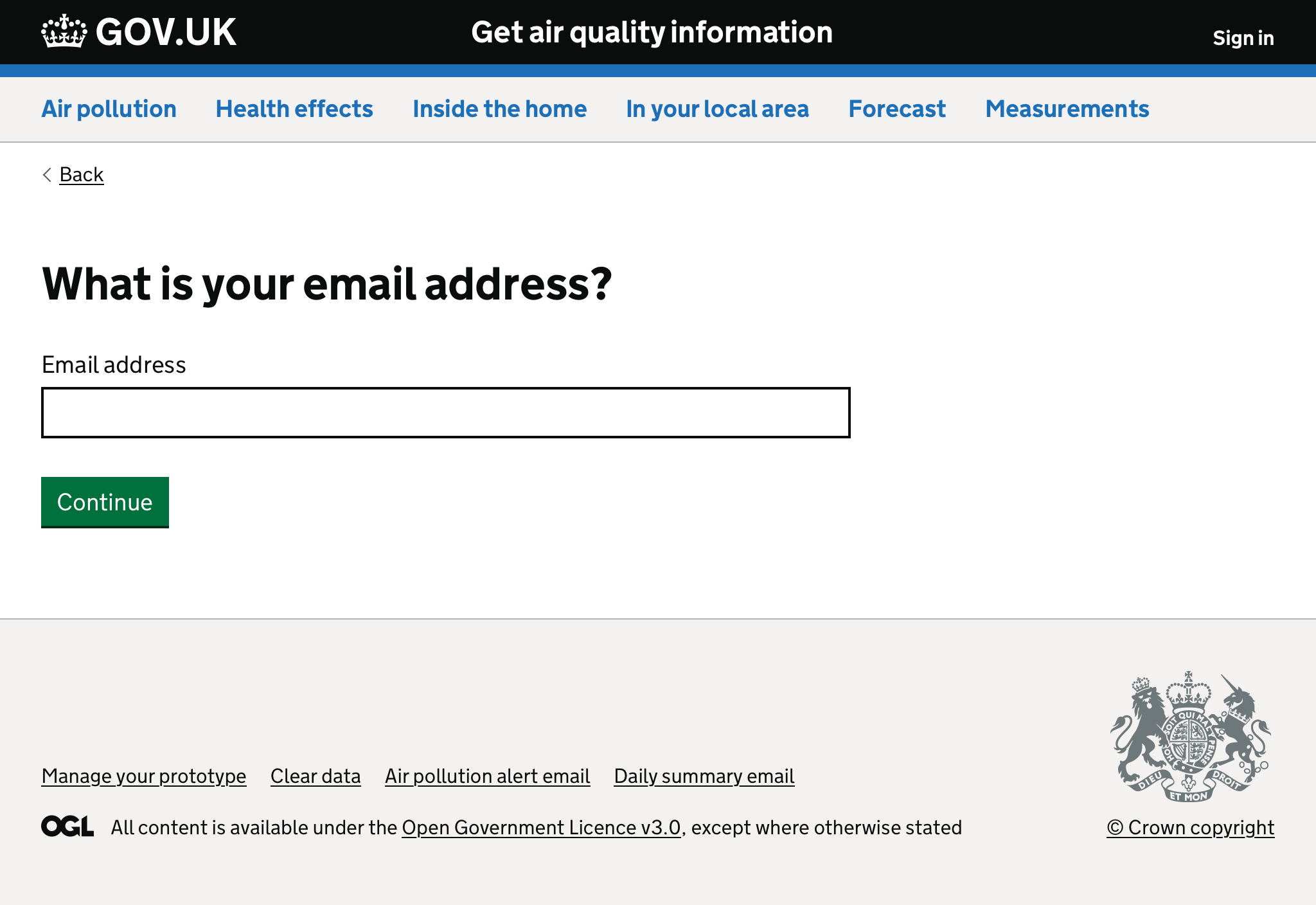Open Health effects section
Screen dimensions: 1316x905
294,109
